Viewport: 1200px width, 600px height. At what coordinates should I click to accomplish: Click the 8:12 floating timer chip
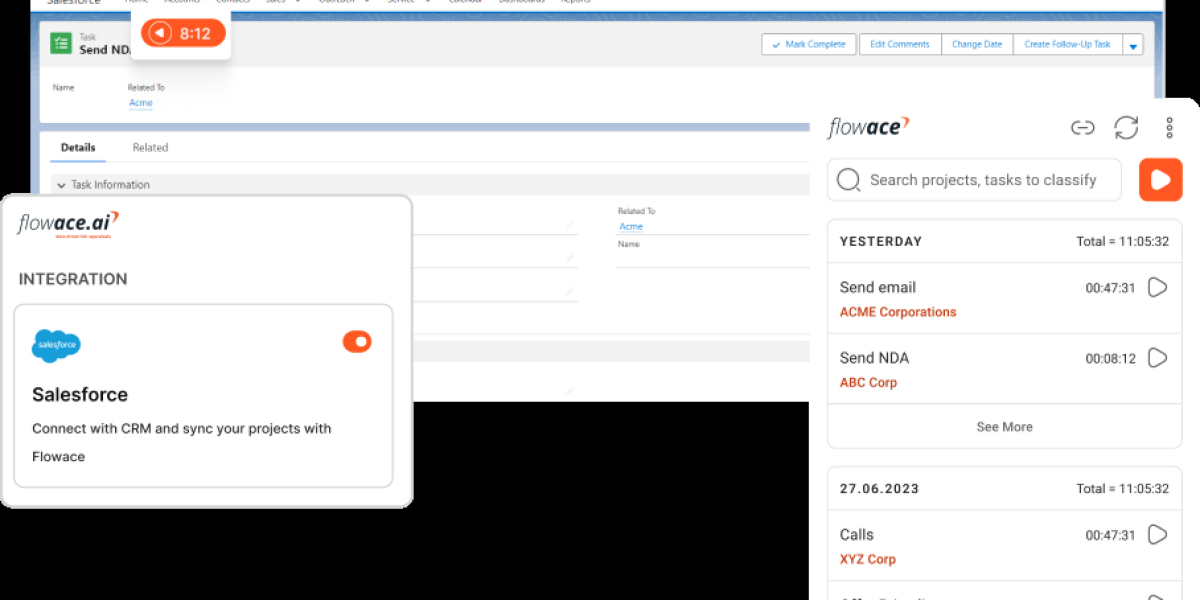(x=181, y=33)
